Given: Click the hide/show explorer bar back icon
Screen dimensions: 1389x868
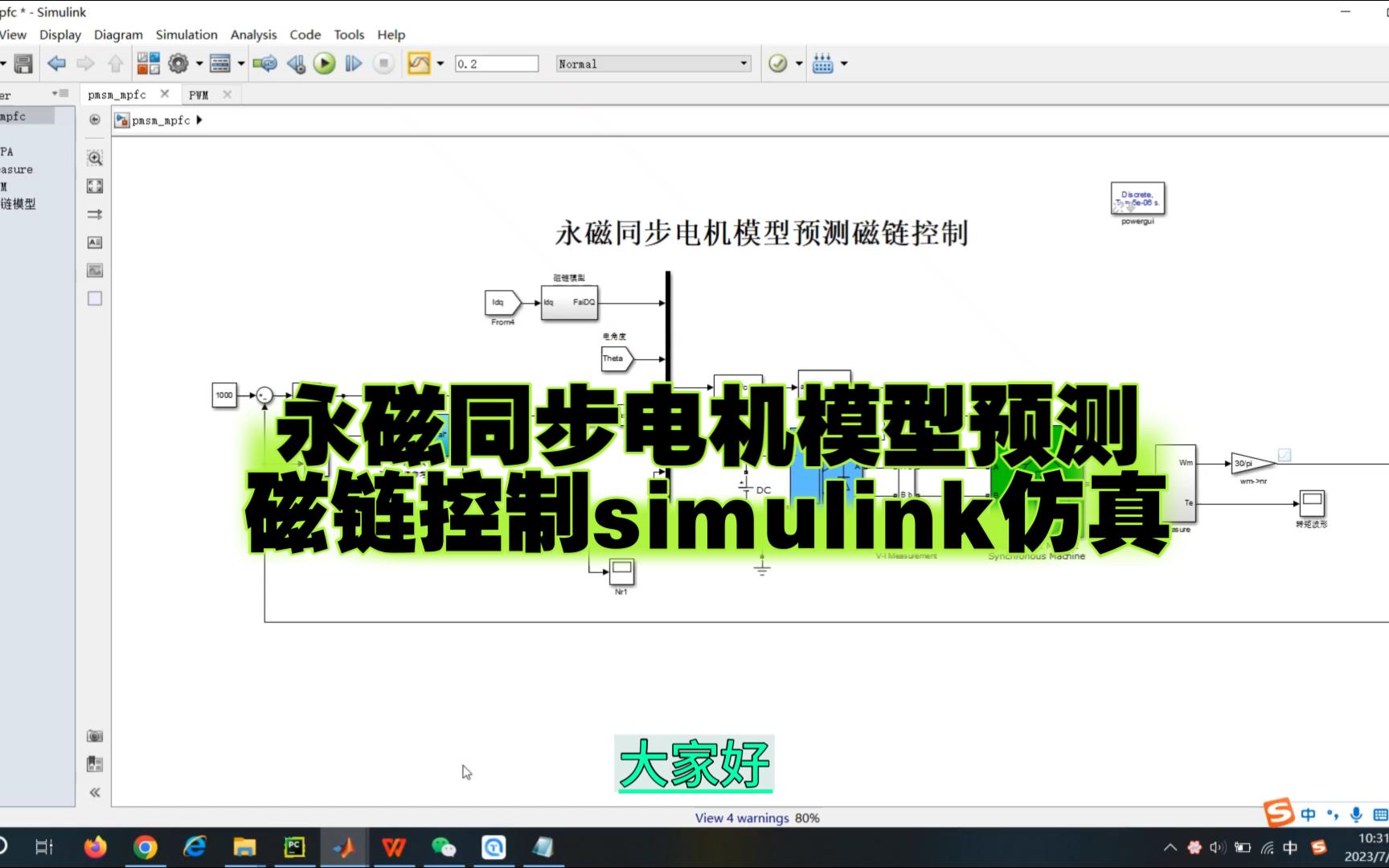Looking at the screenshot, I should pos(95,120).
